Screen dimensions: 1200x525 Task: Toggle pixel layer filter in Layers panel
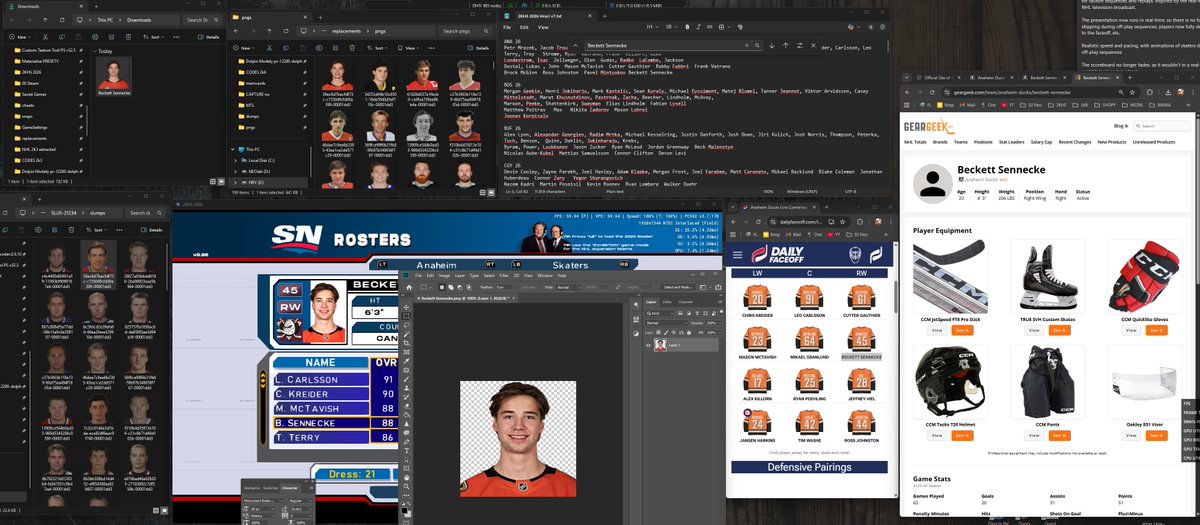[x=680, y=314]
